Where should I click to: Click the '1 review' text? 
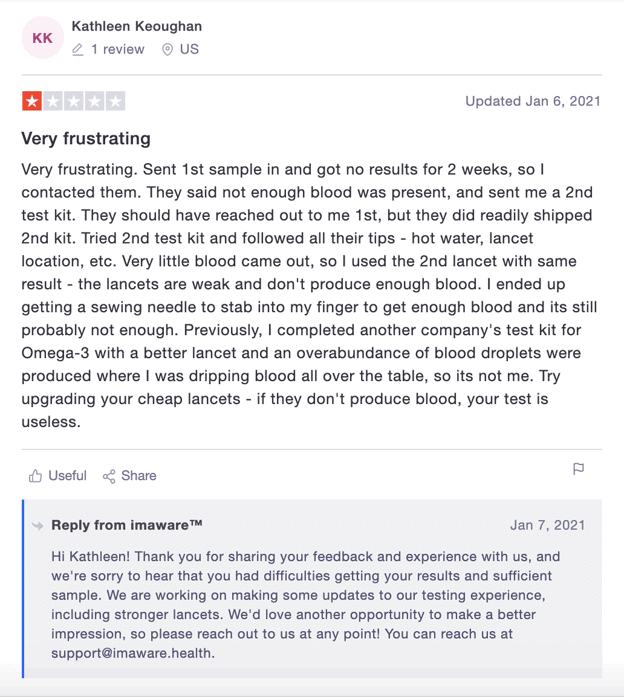click(x=118, y=49)
